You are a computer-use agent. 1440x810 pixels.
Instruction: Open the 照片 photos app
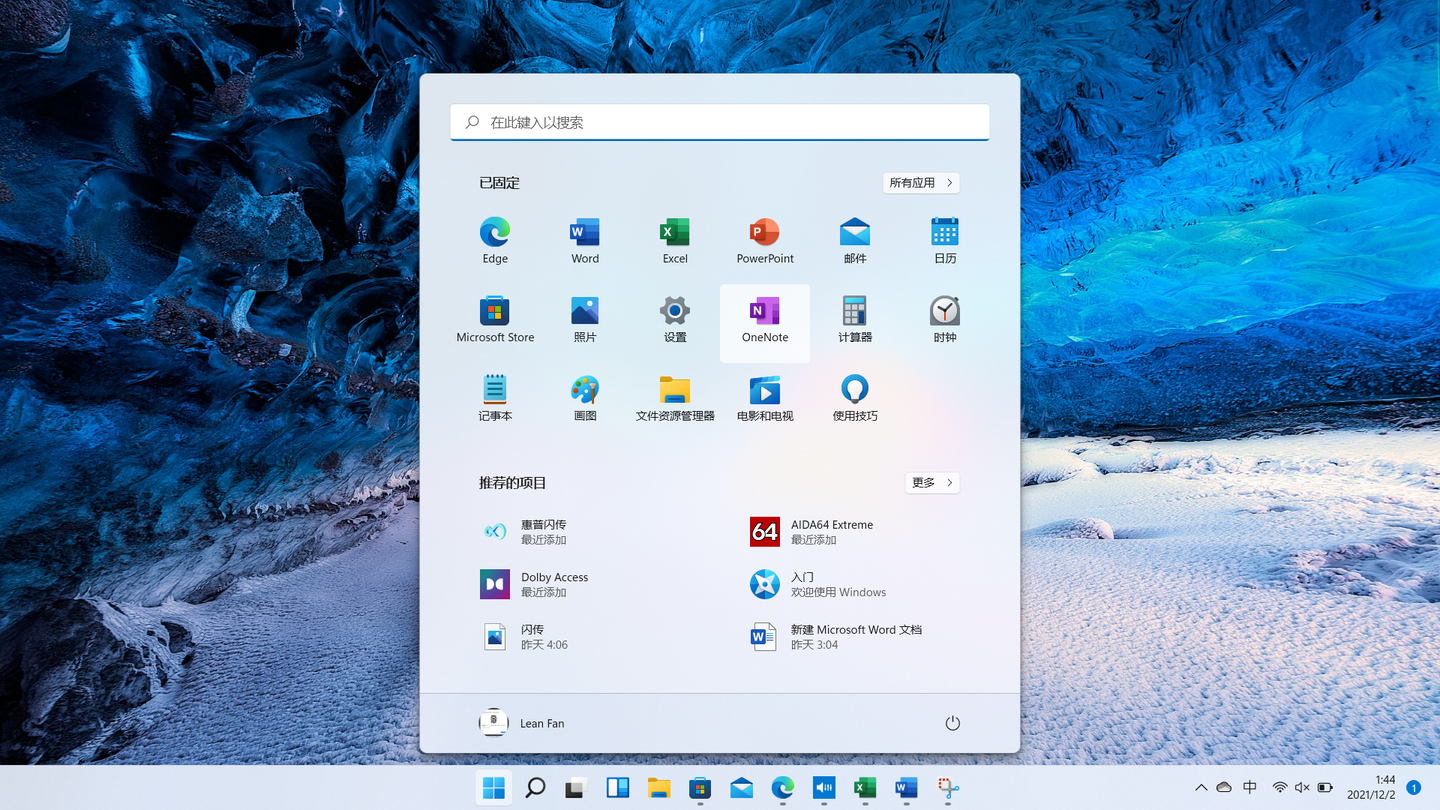[585, 320]
